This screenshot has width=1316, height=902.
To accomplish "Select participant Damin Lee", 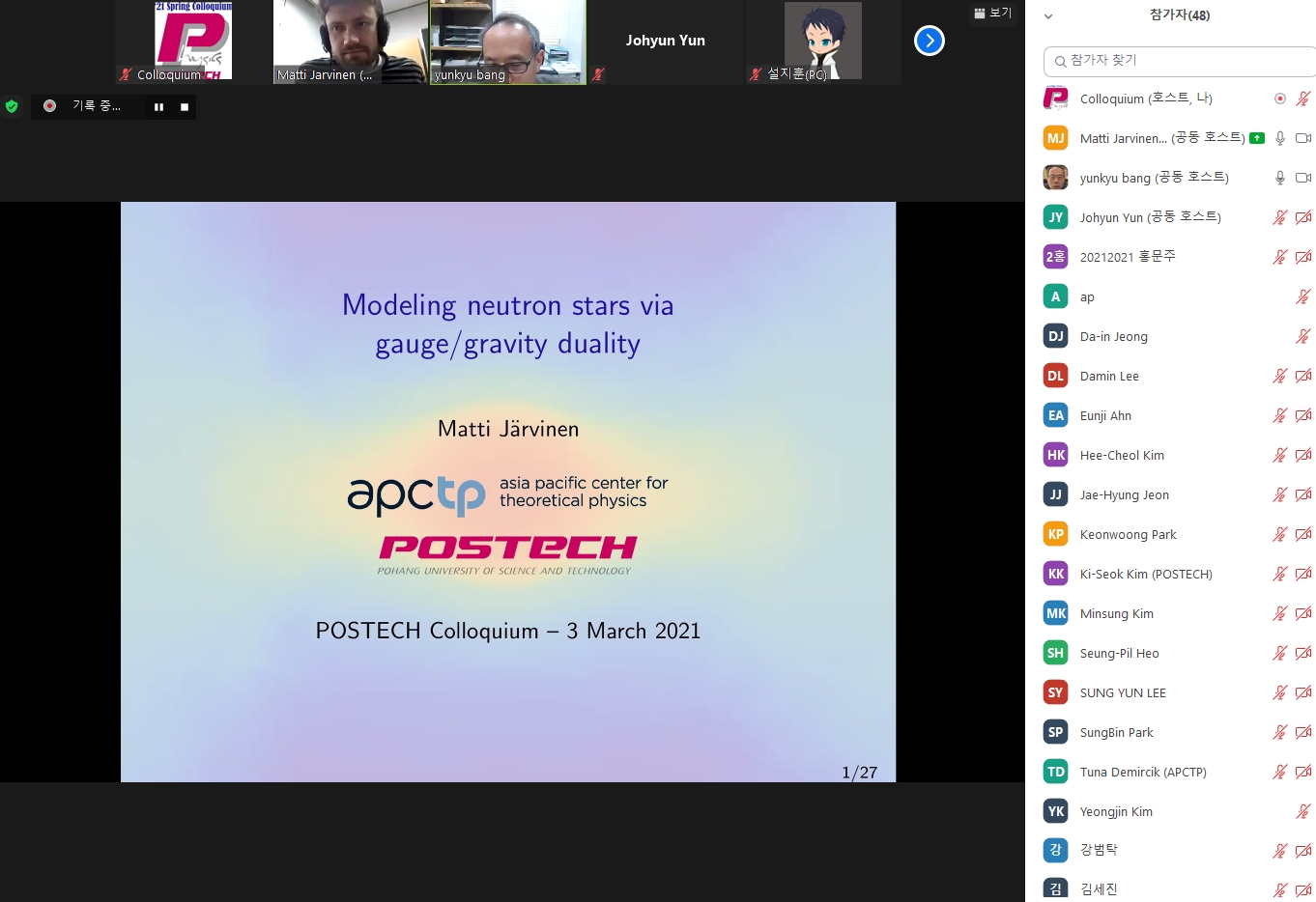I will pyautogui.click(x=1109, y=376).
